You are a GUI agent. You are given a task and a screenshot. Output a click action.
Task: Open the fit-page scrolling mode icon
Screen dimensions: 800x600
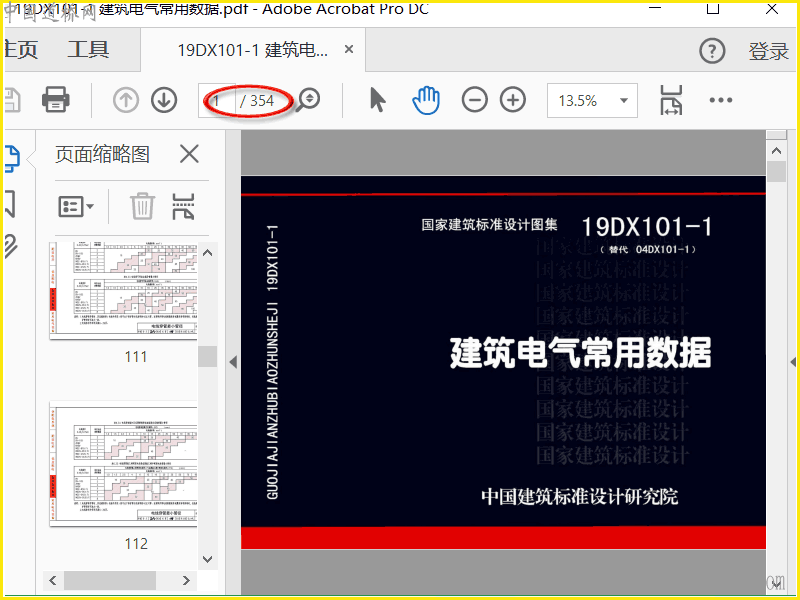coord(671,100)
